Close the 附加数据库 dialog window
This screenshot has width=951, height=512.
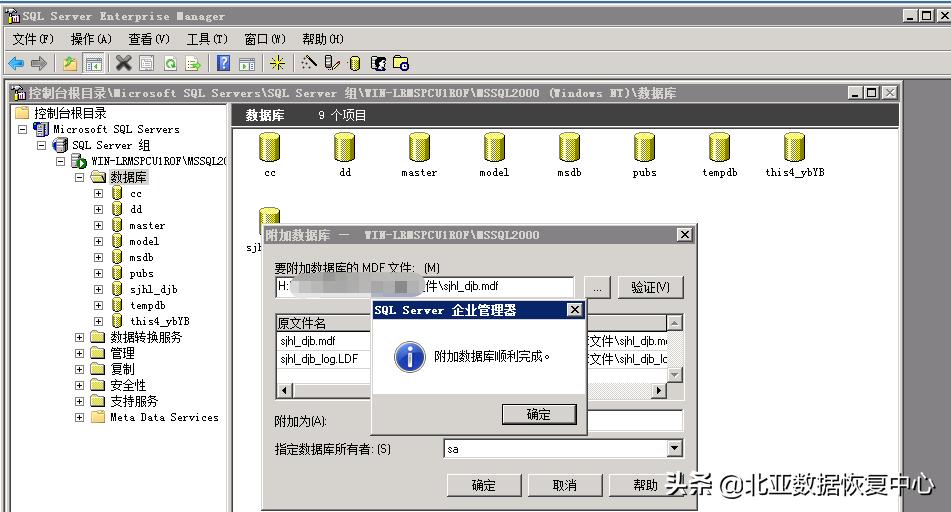[684, 235]
